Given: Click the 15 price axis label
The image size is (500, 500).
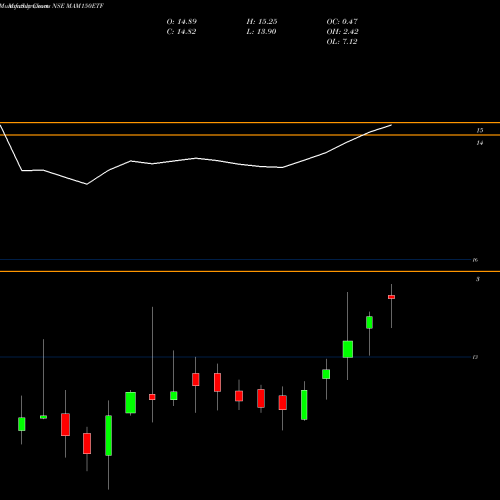Looking at the screenshot, I should pos(480,130).
